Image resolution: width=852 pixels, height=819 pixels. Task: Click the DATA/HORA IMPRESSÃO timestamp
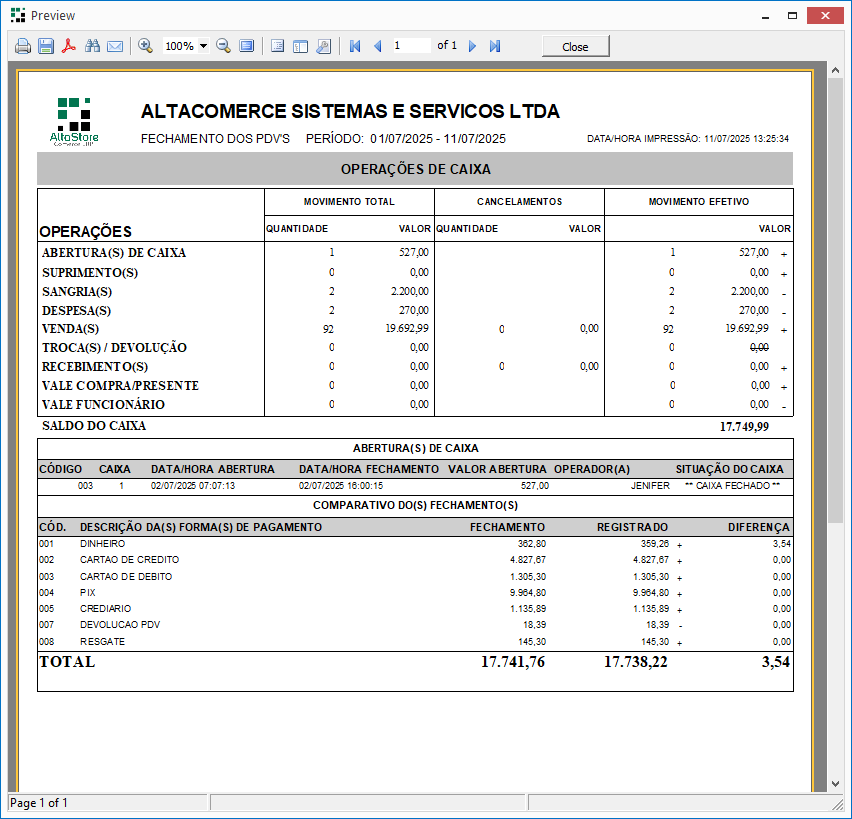(688, 139)
